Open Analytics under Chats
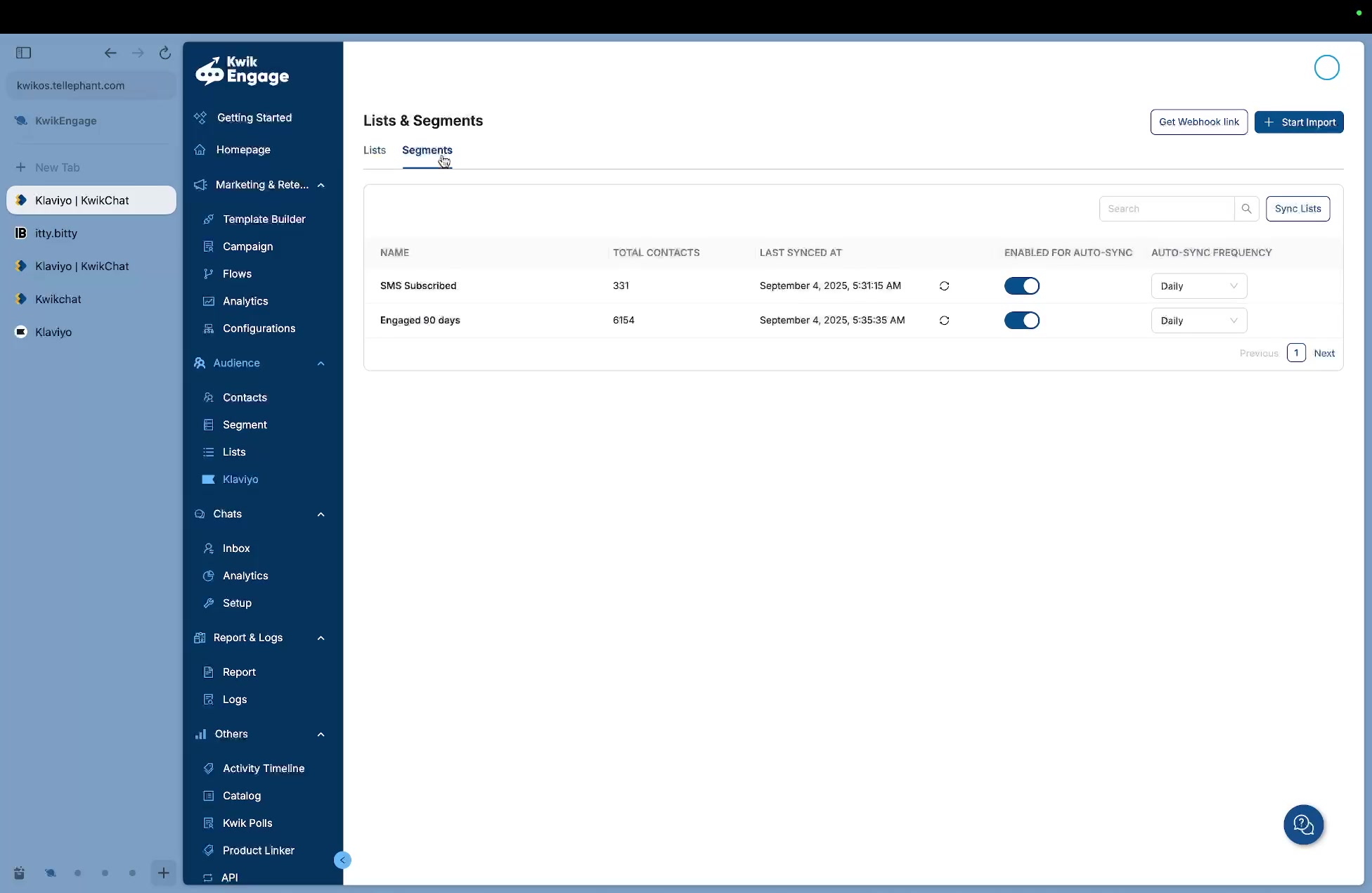This screenshot has height=893, width=1372. click(x=245, y=576)
